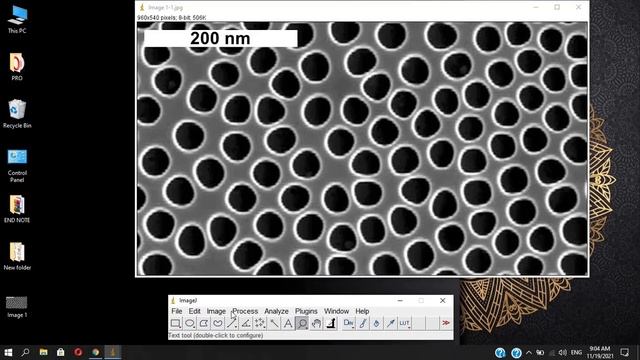Select Image 1 file on desktop

17,307
